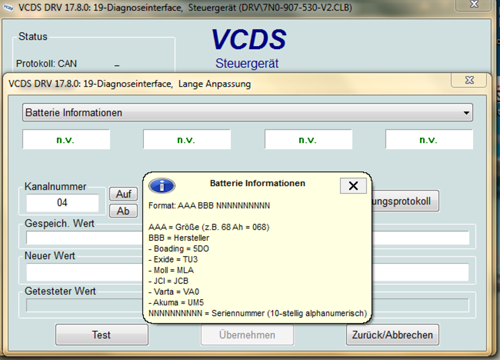Click 'Protokoll: CAN' status text

pos(46,64)
